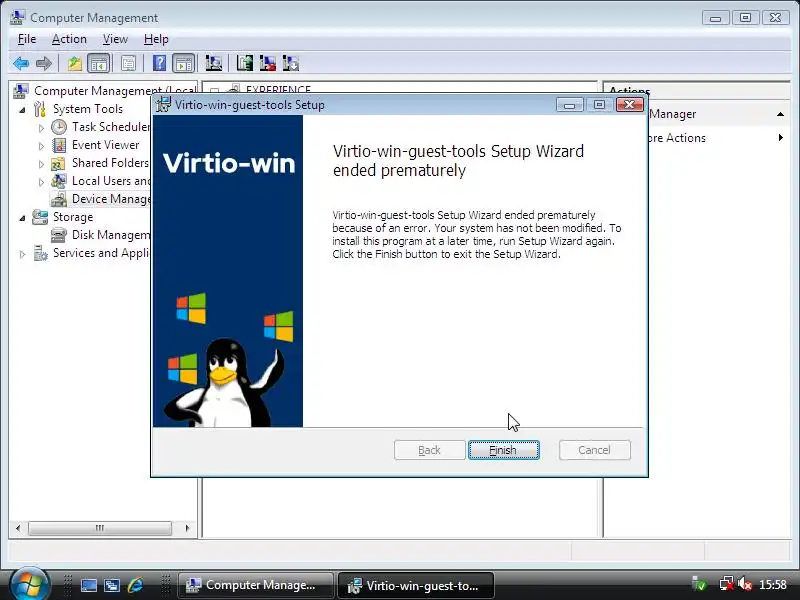Expand the Shared Folders tree node

click(41, 164)
